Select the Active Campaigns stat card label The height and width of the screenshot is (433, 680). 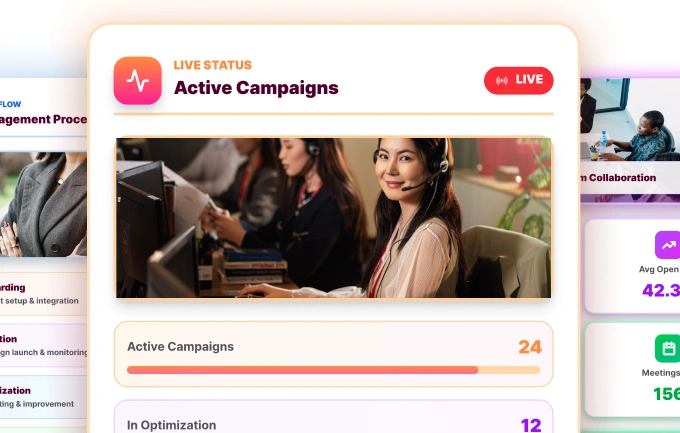coord(180,347)
